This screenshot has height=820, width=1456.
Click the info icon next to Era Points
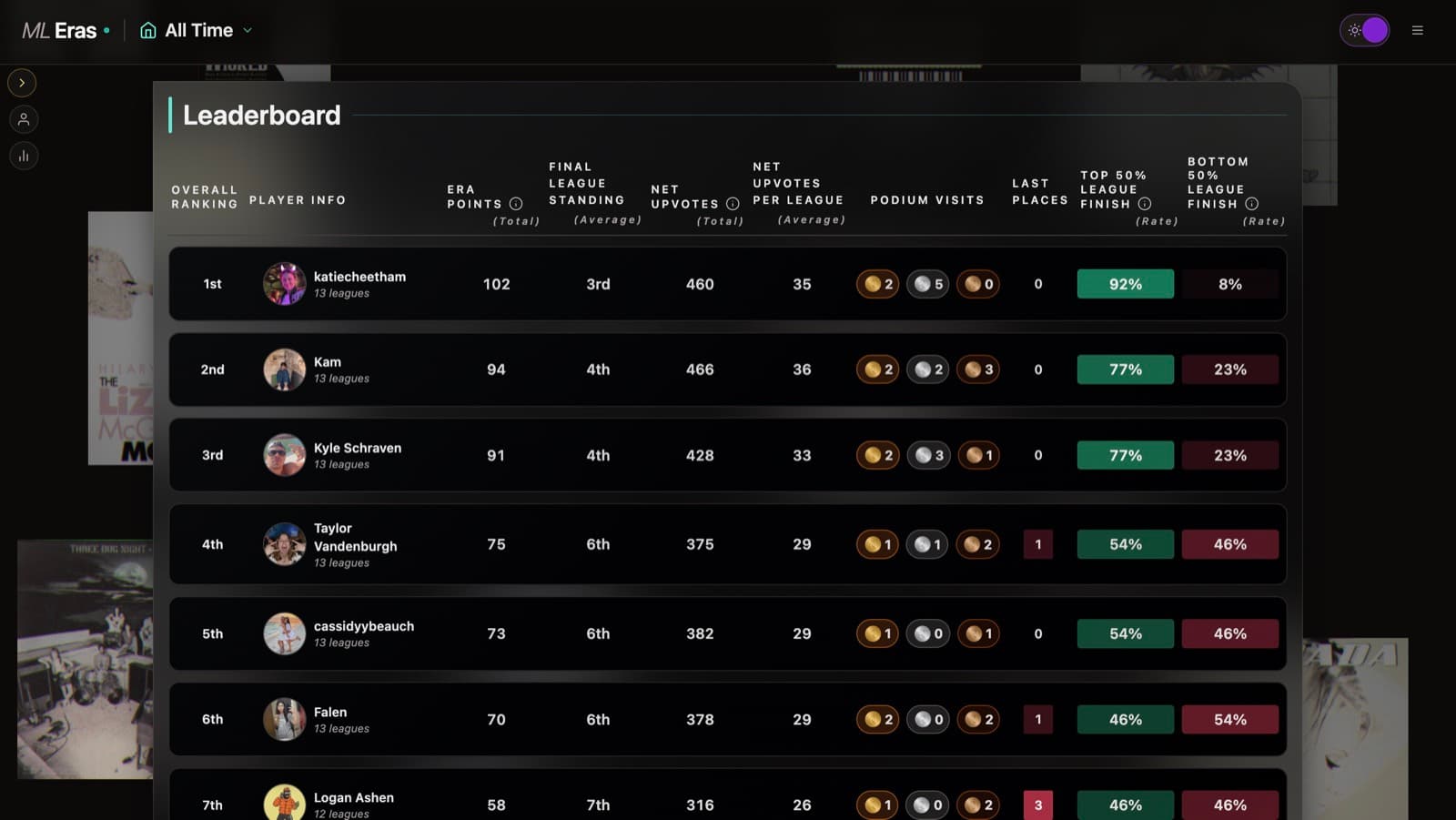click(516, 204)
